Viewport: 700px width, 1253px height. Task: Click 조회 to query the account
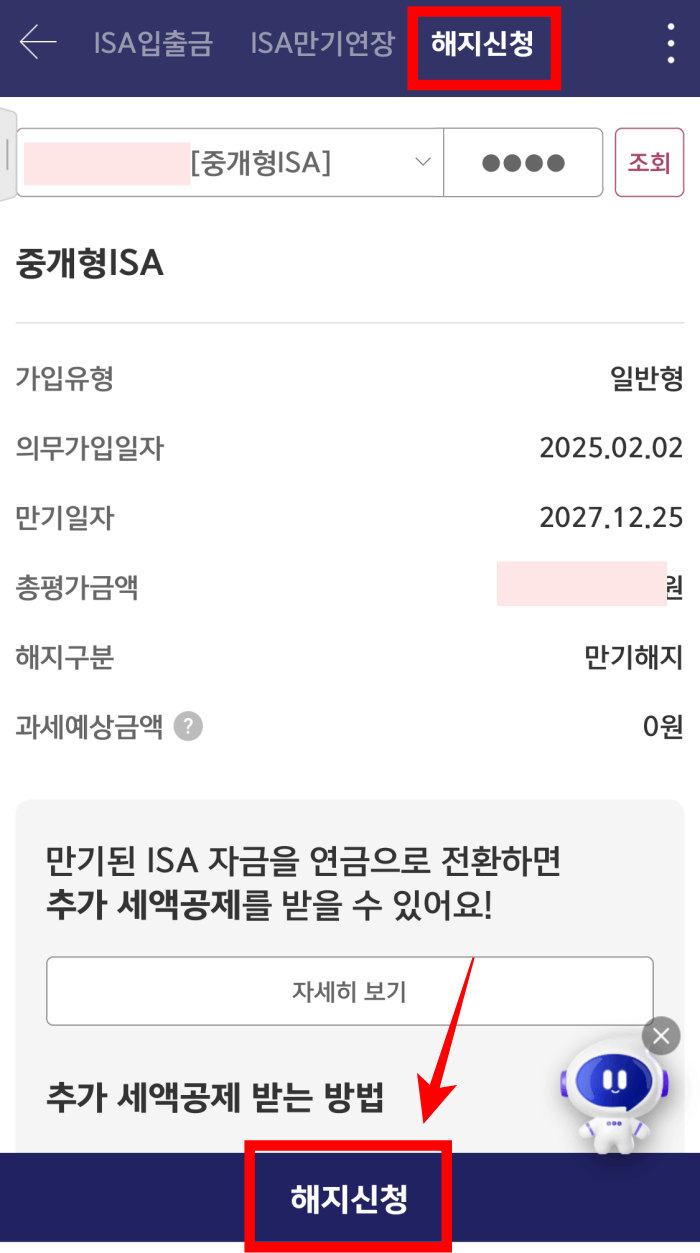(x=650, y=162)
